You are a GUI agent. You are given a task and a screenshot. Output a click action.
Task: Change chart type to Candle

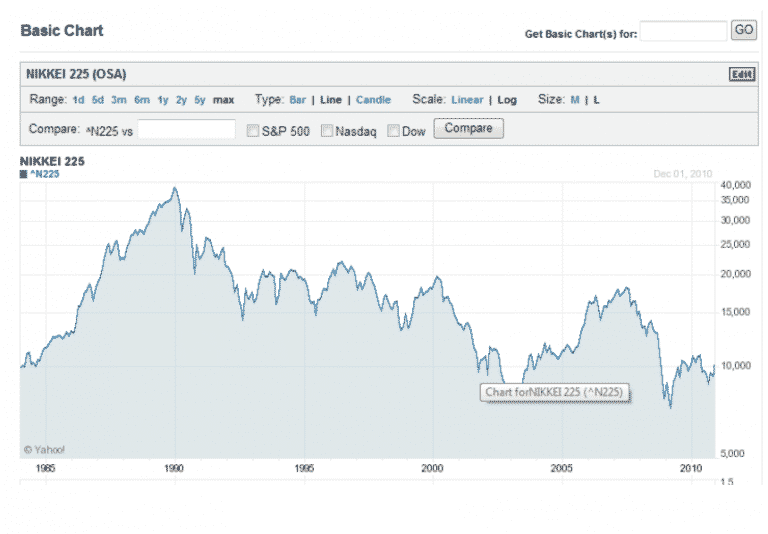tap(373, 100)
